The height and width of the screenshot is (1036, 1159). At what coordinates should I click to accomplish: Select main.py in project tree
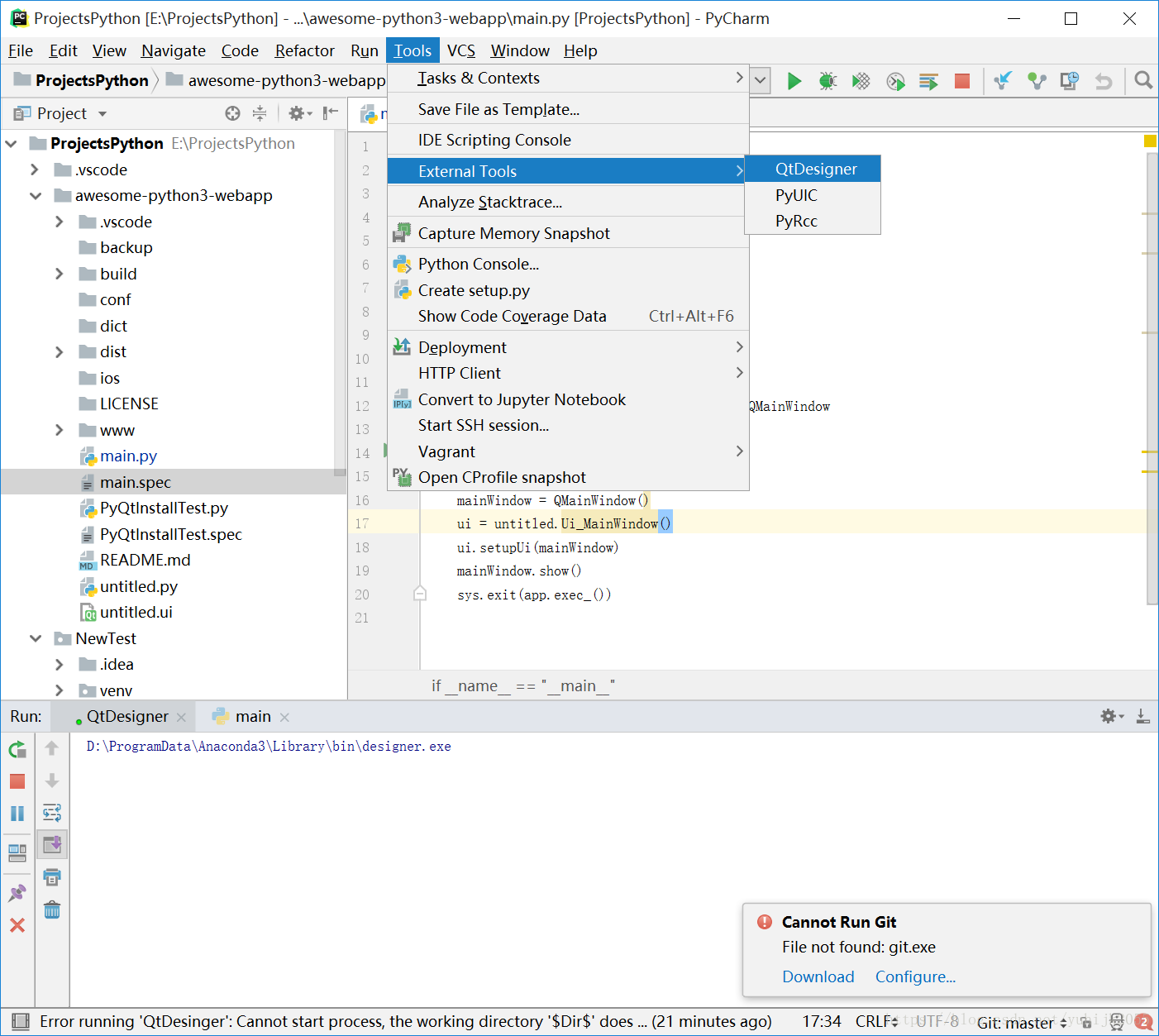pos(128,456)
